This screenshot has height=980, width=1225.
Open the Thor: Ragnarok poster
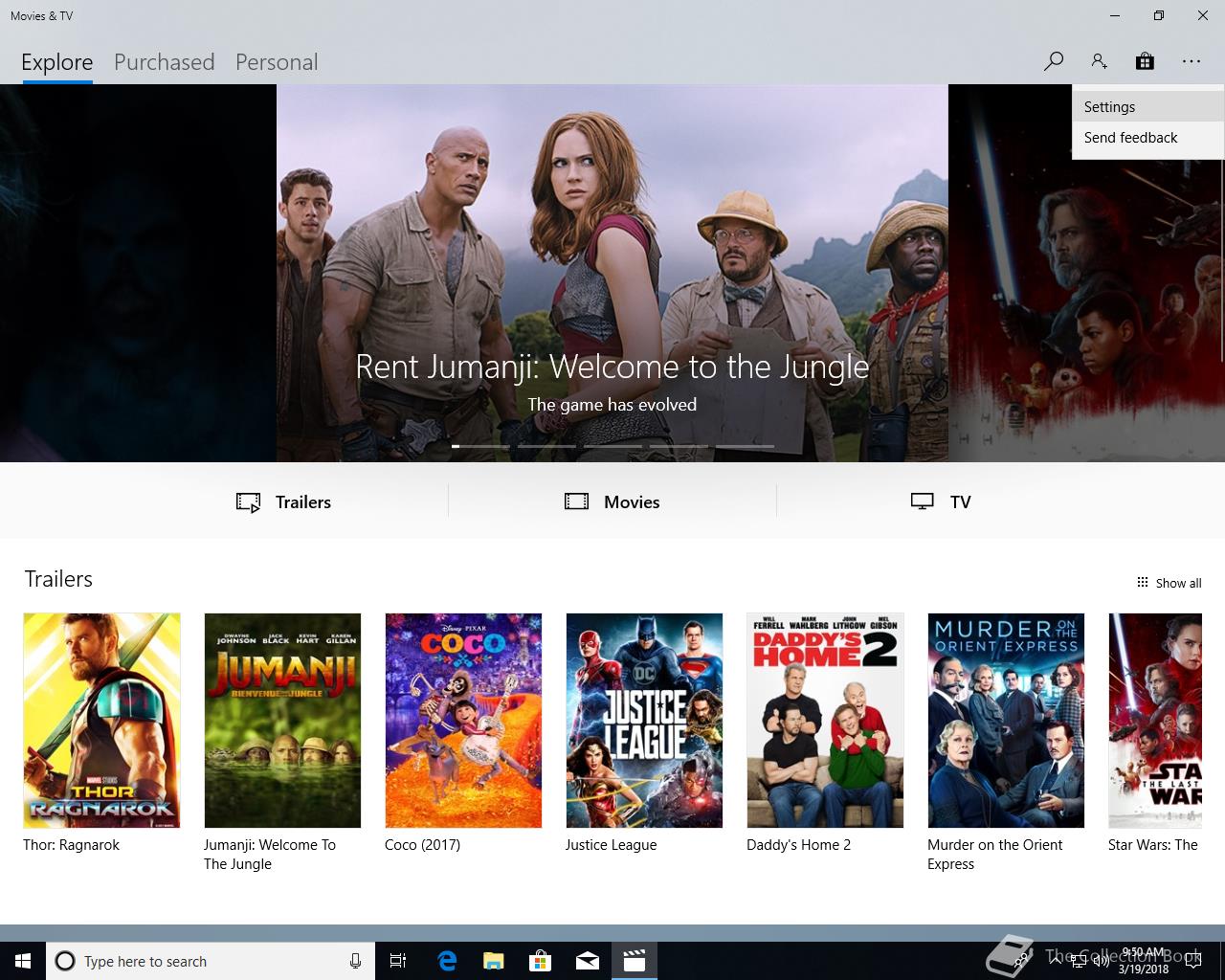[x=101, y=721]
